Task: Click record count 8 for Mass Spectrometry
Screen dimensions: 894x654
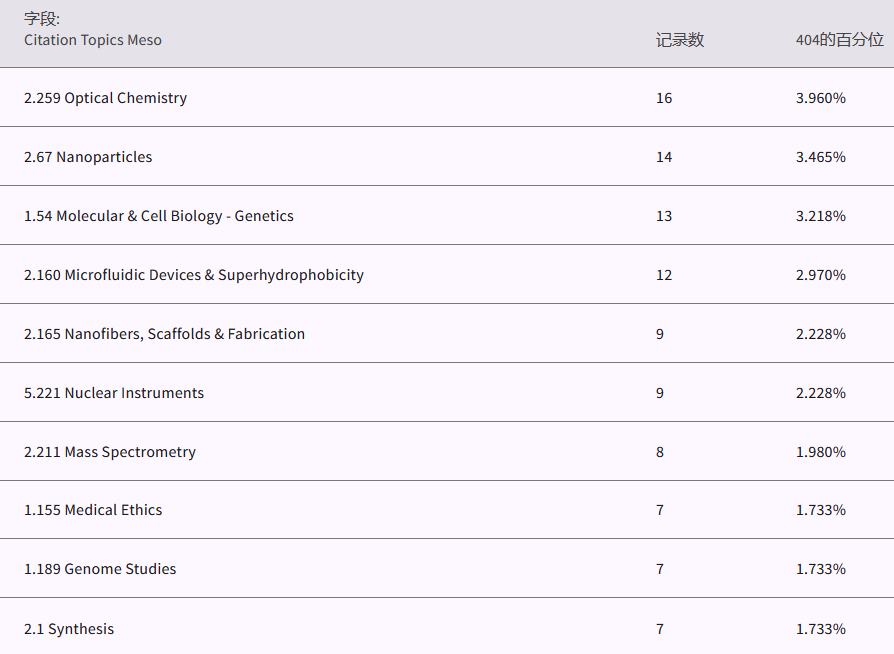Action: 660,452
